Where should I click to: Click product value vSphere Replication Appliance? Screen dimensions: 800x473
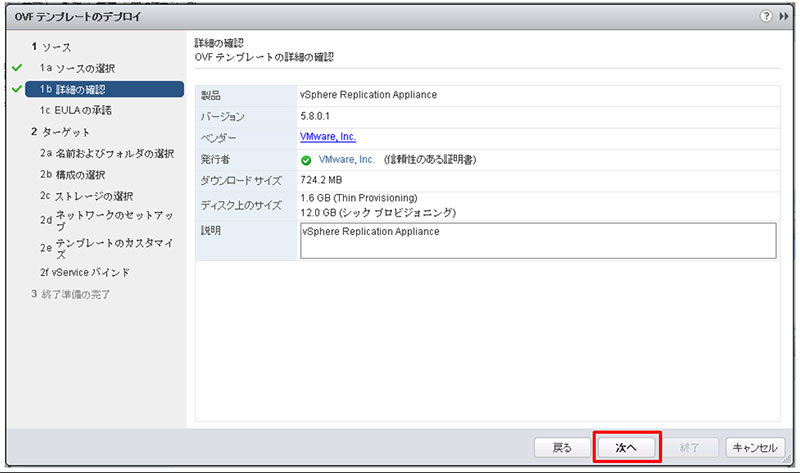(368, 95)
